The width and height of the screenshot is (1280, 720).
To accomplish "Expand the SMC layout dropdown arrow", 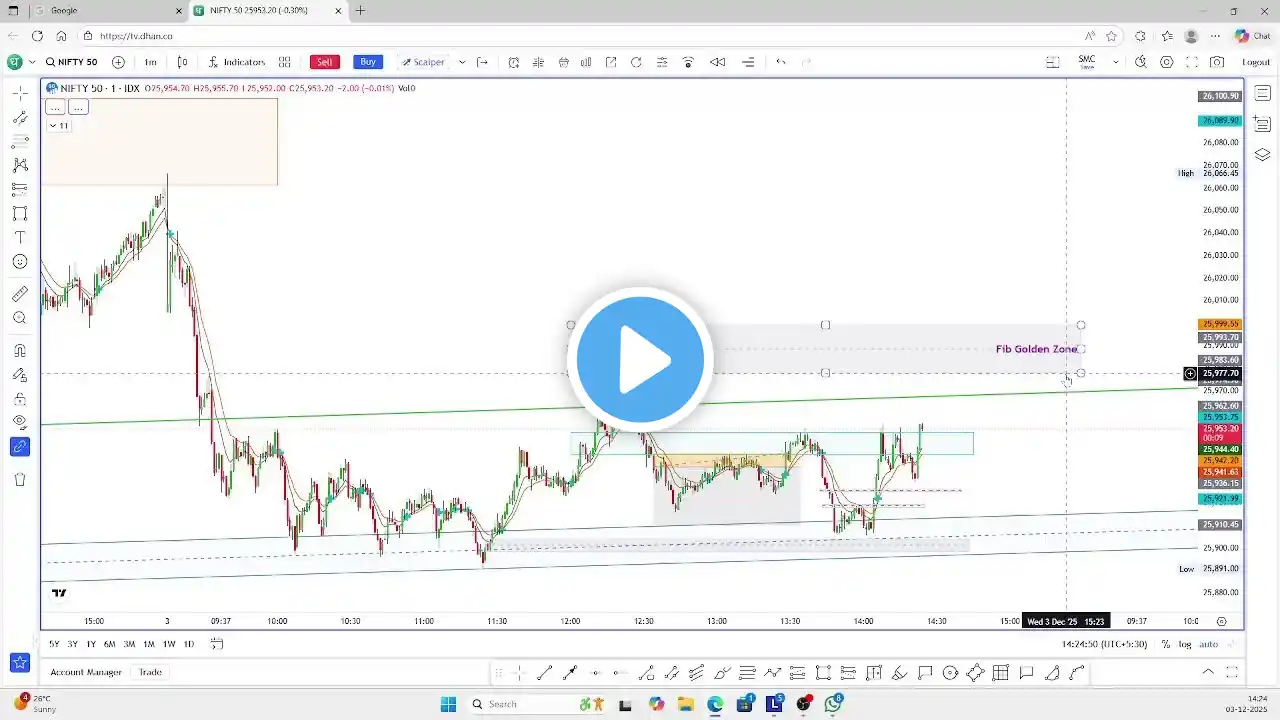I will coord(1115,62).
